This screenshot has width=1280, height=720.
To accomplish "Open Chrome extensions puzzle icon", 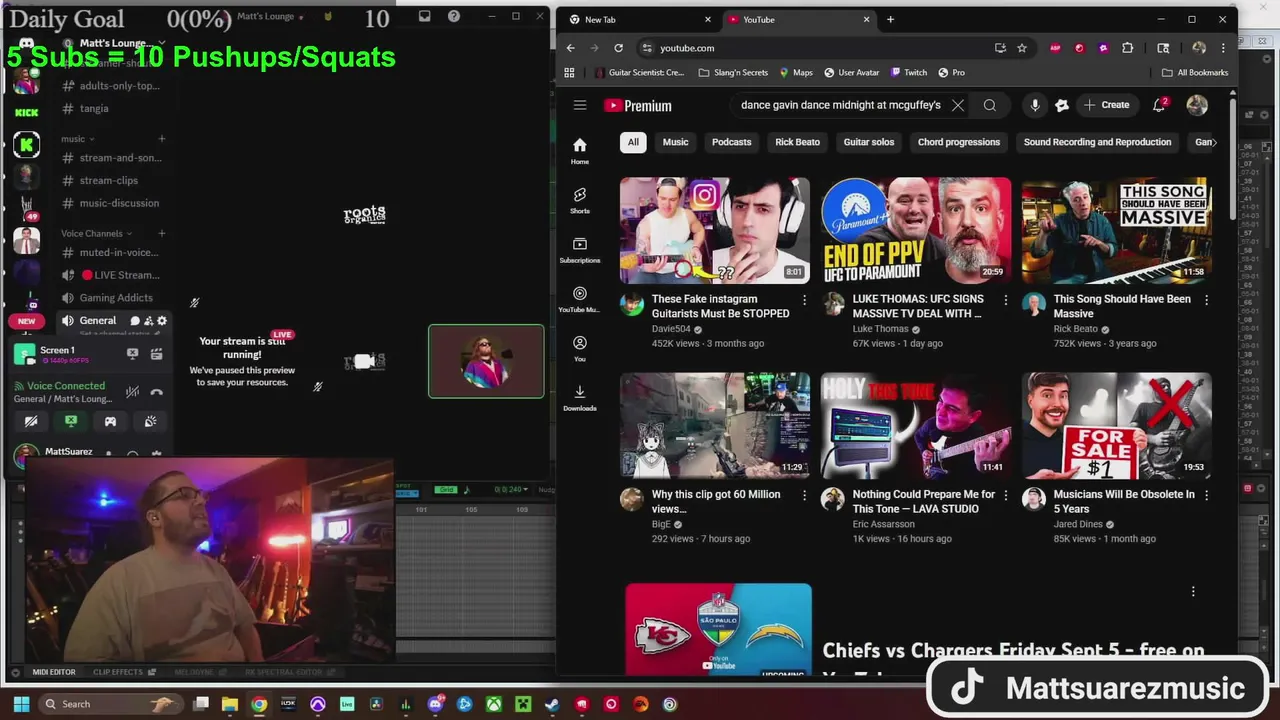I will pyautogui.click(x=1127, y=48).
